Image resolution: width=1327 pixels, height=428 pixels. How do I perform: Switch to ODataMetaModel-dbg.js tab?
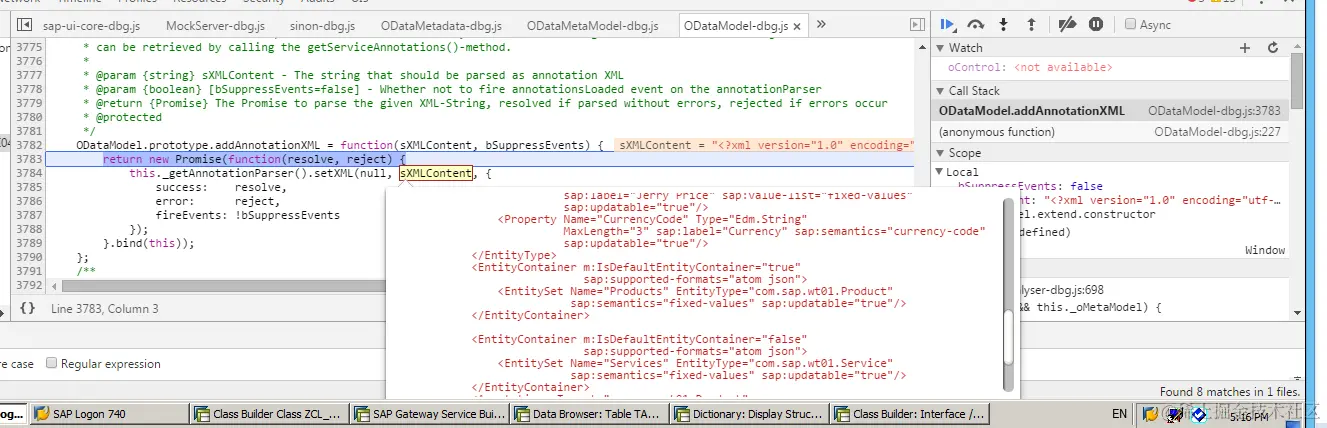[x=592, y=24]
